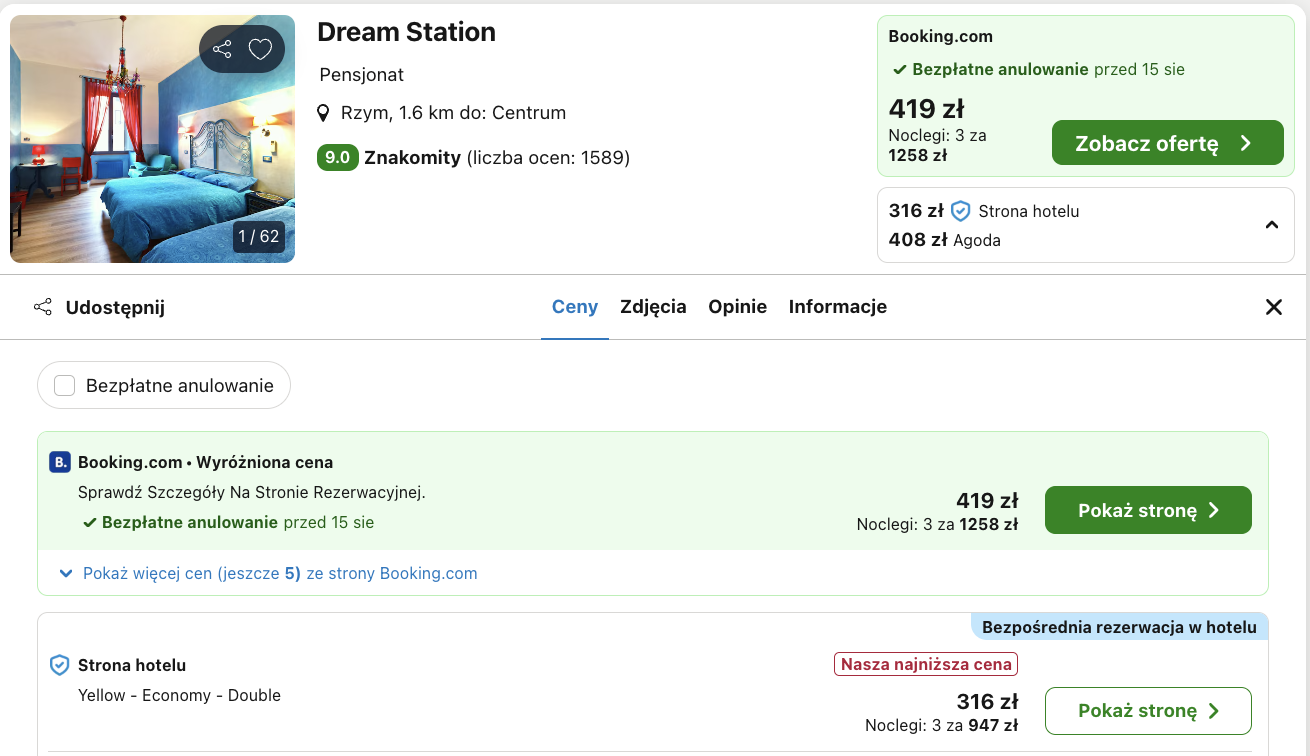1310x756 pixels.
Task: Expand Pokaż więcej cen from Booking.com
Action: coord(268,573)
